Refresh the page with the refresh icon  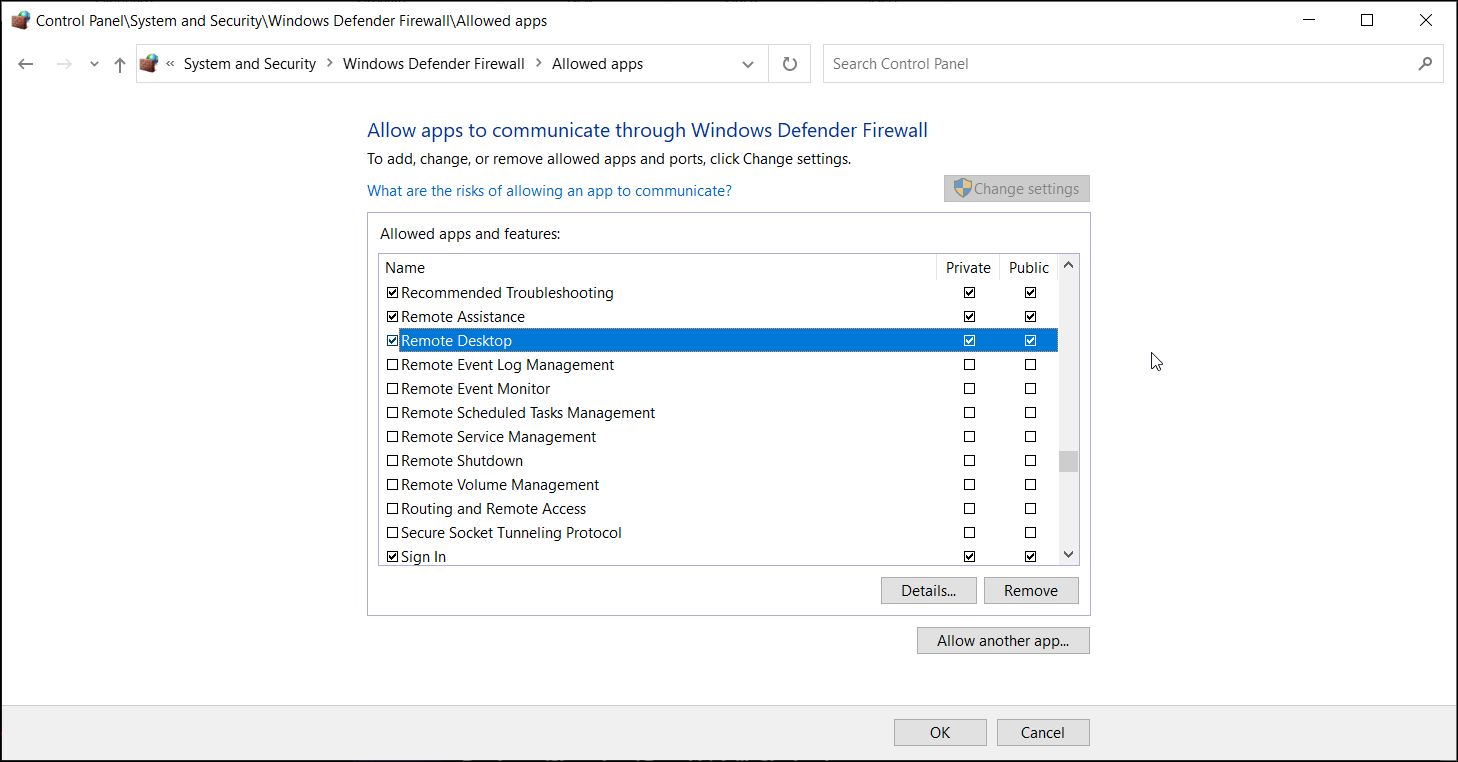[x=789, y=63]
